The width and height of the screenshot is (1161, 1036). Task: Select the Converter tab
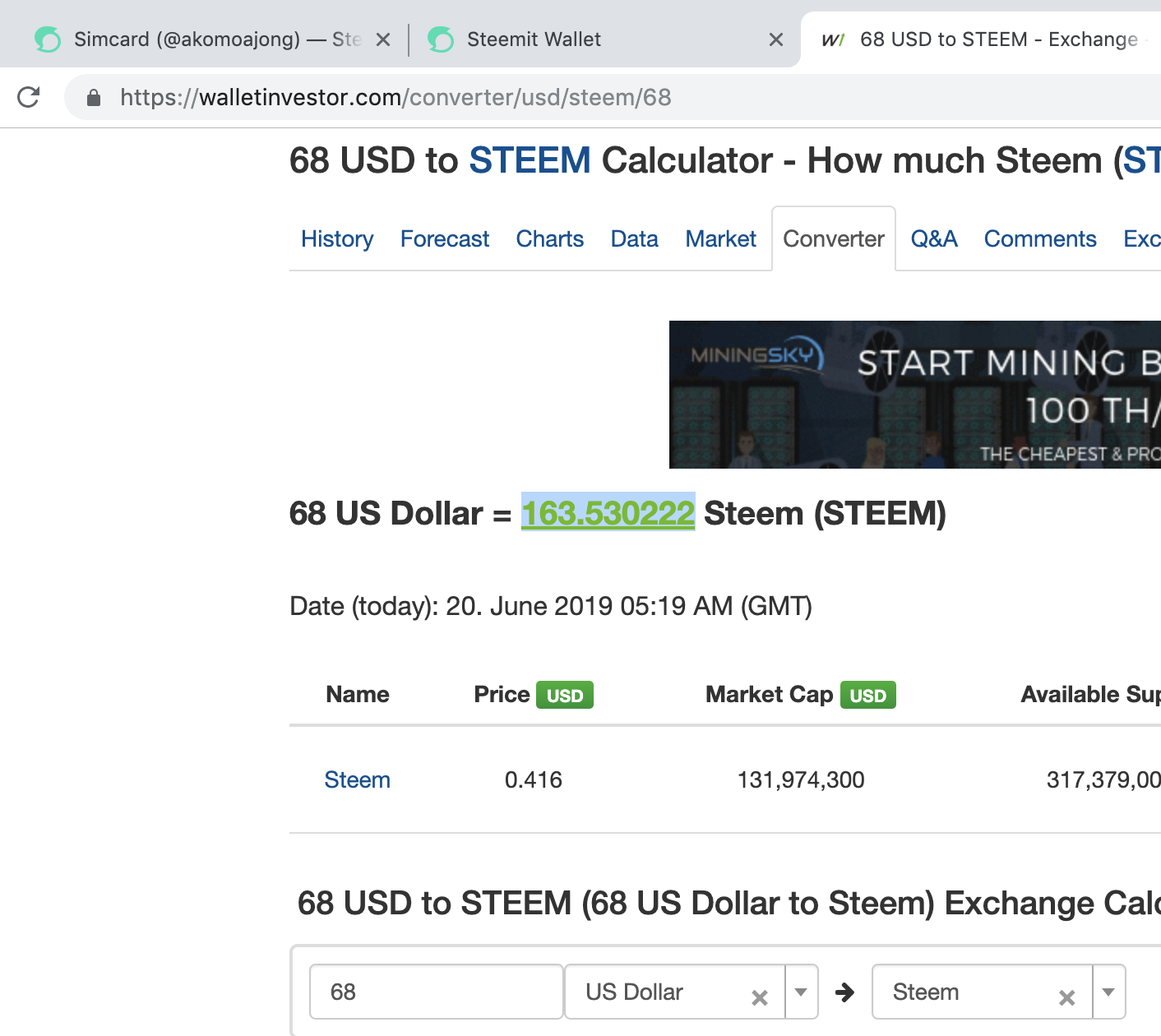[x=834, y=238]
